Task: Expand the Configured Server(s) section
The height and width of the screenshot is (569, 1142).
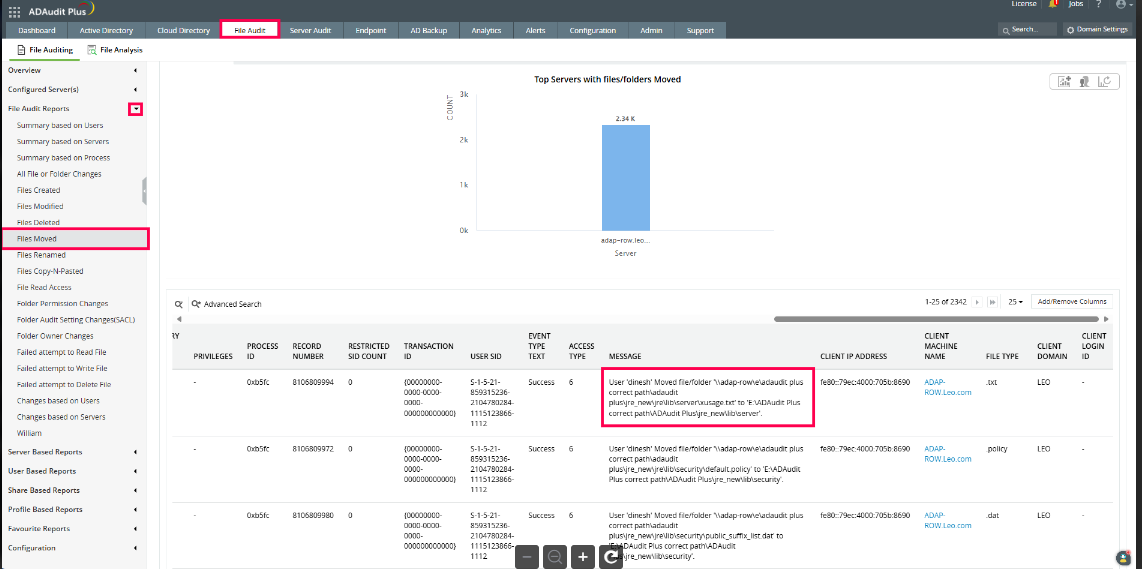Action: [x=135, y=89]
